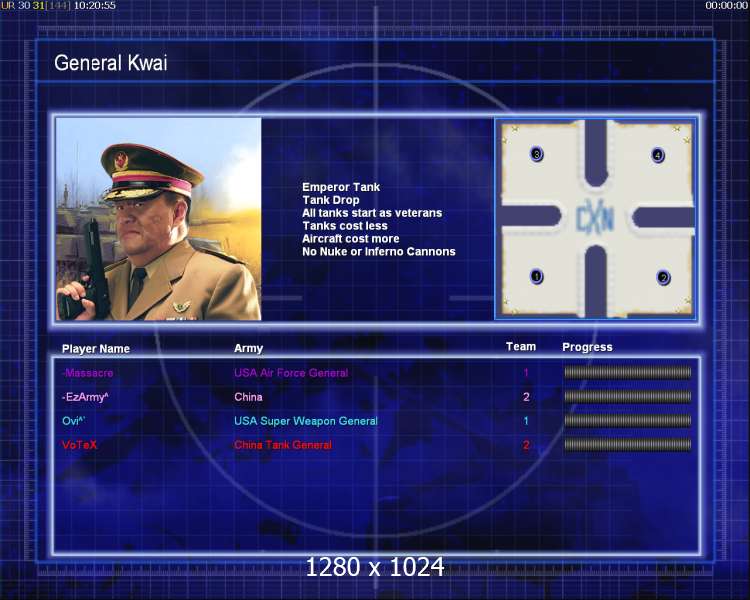The image size is (750, 600).
Task: Click the Army column header
Action: tap(248, 348)
